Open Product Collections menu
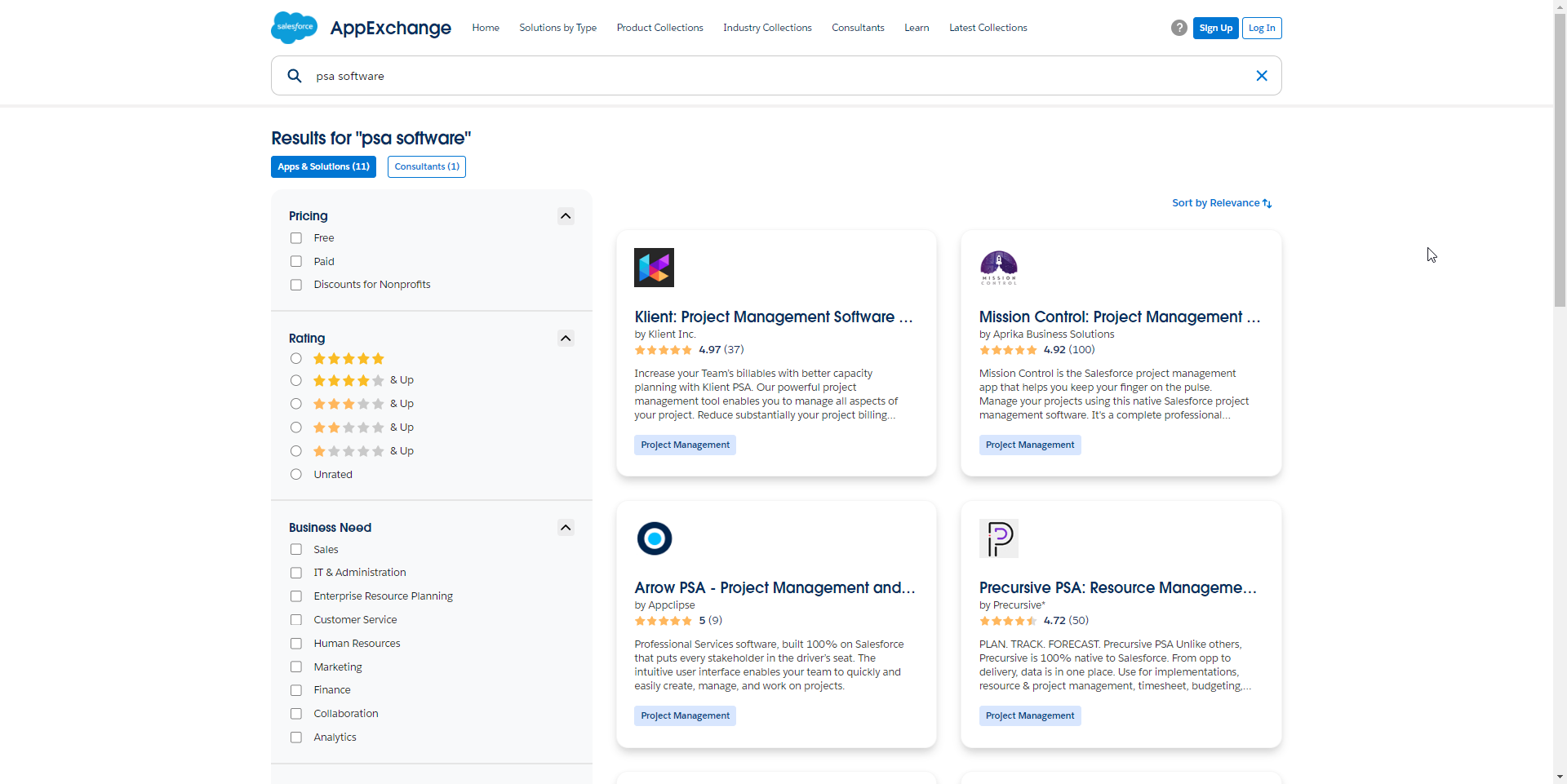Screen dimensions: 1567x784 point(660,28)
